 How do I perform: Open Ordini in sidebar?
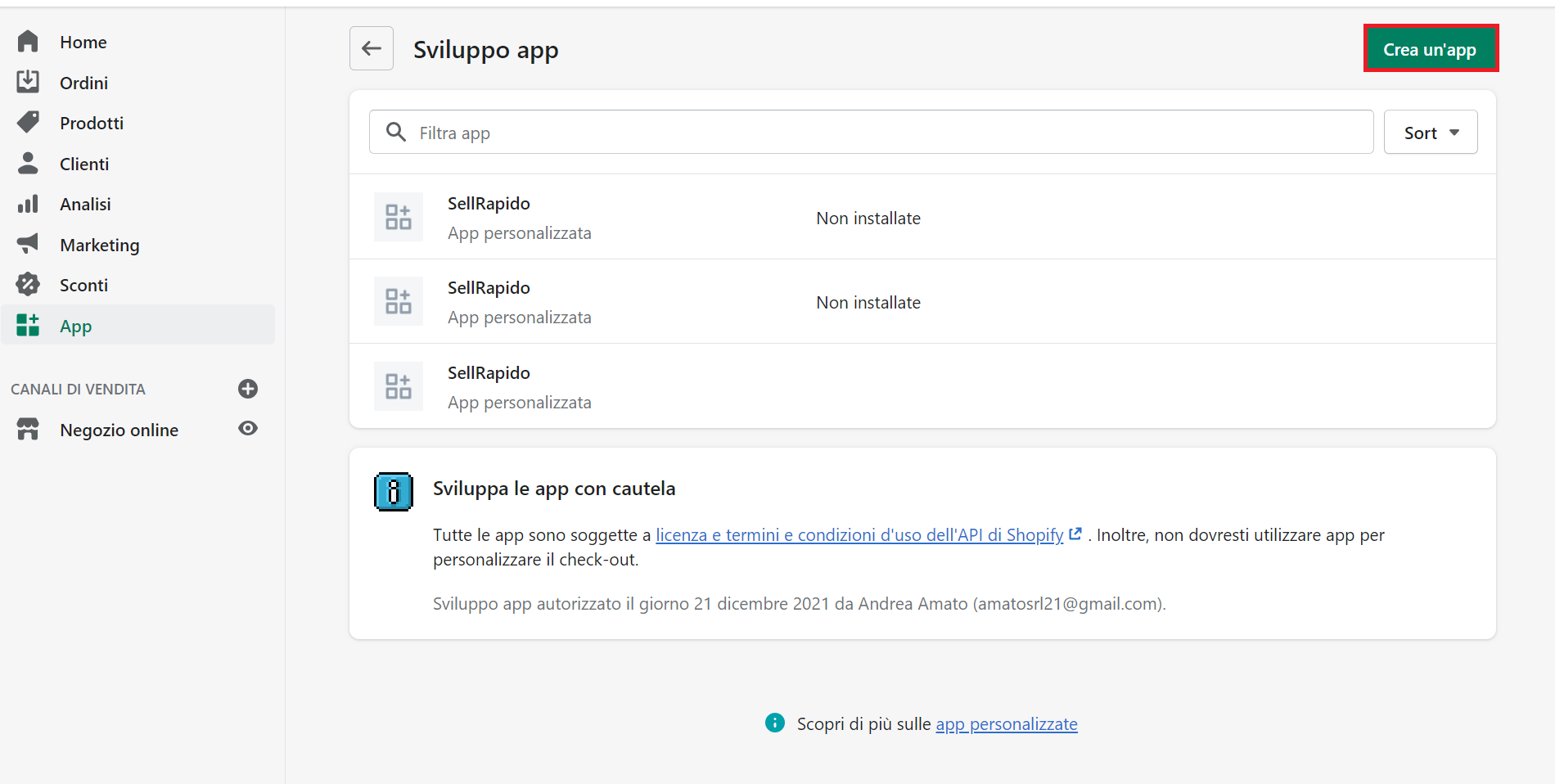tap(83, 83)
